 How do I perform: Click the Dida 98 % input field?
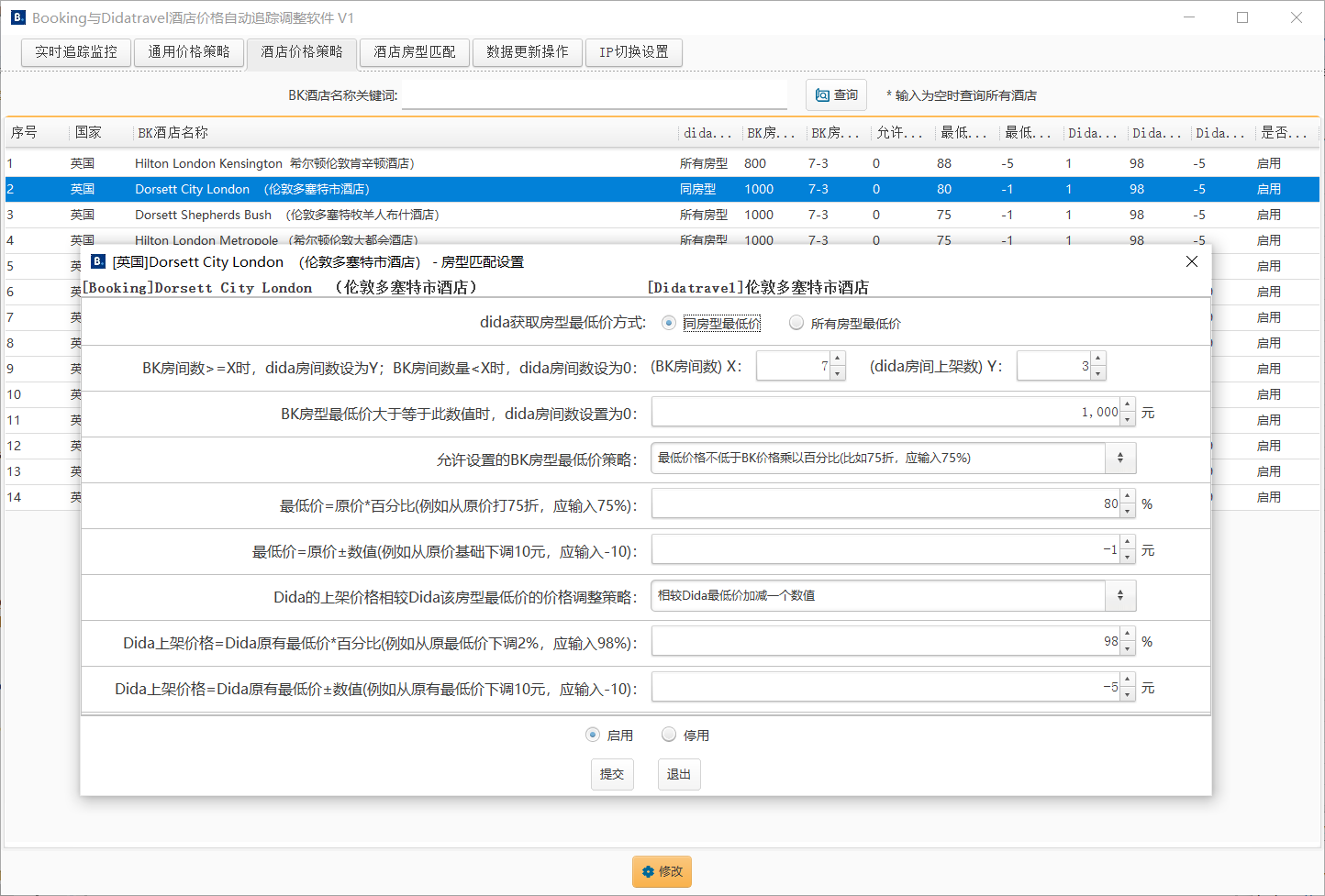886,641
